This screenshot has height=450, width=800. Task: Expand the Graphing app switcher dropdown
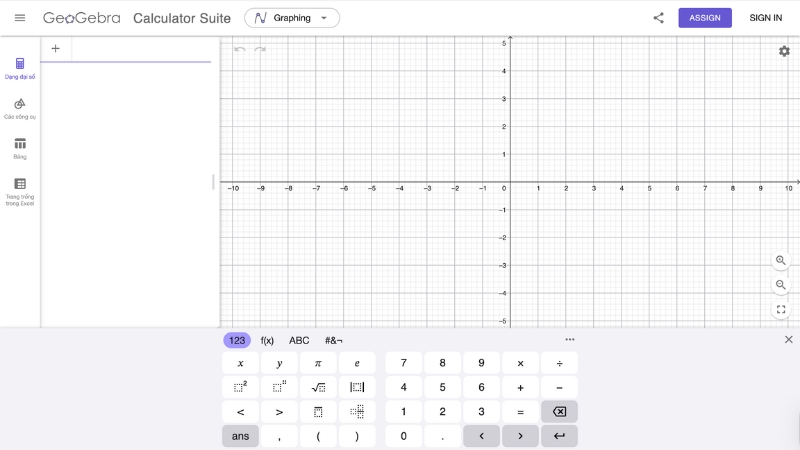(292, 18)
